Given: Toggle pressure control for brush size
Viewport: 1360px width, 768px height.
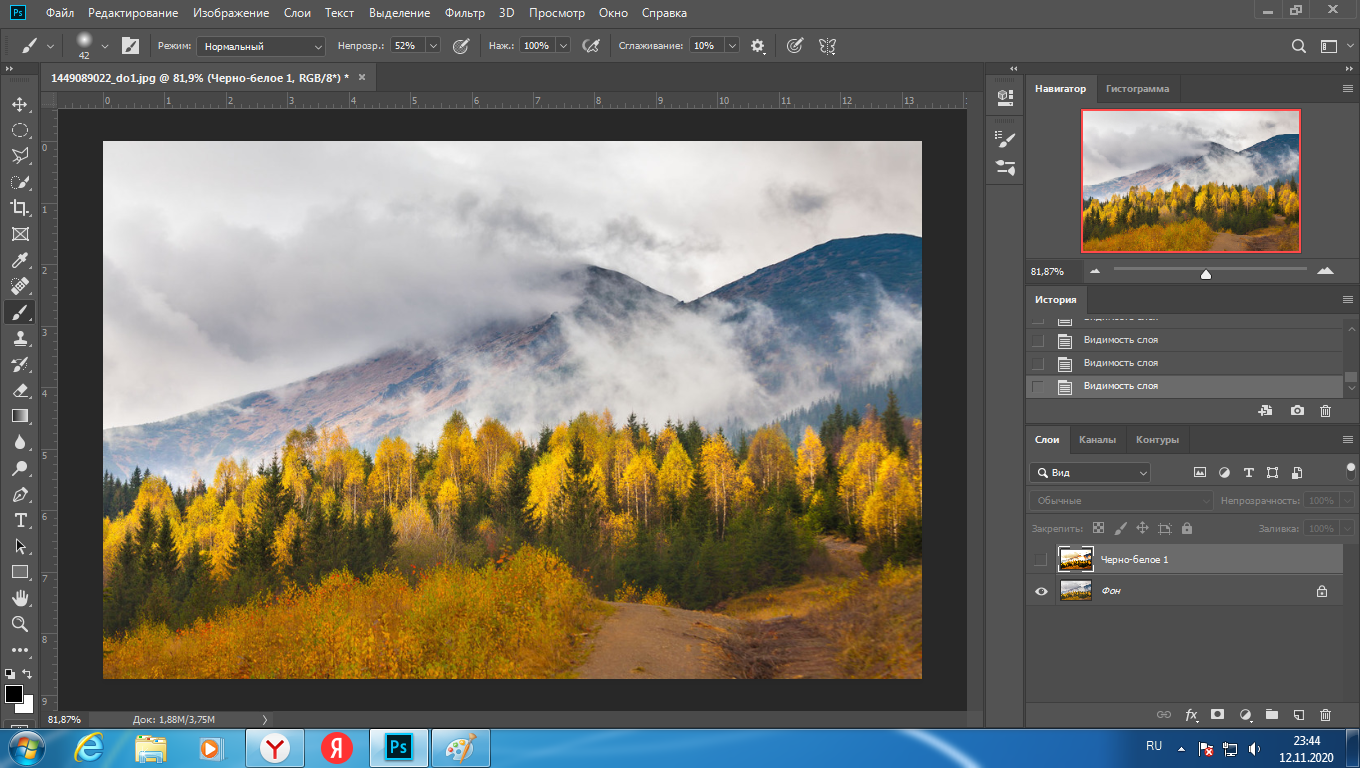Looking at the screenshot, I should [x=794, y=46].
